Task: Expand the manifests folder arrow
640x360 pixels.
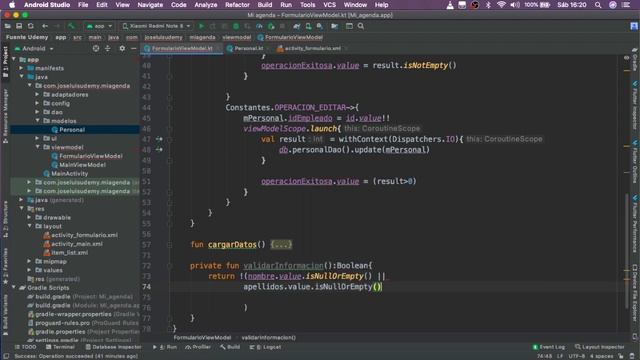Action: click(x=22, y=68)
